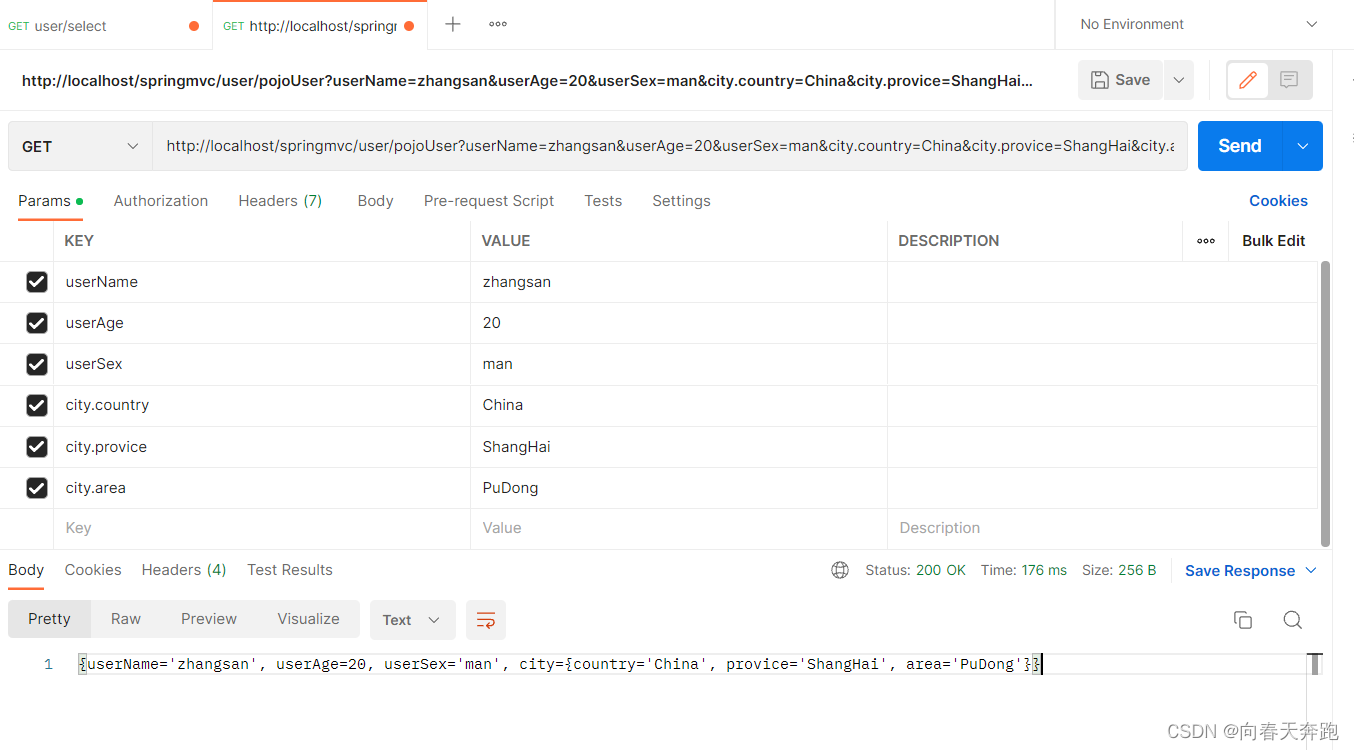Toggle line wrap in response viewer
Viewport: 1354px width, 750px height.
pos(486,620)
